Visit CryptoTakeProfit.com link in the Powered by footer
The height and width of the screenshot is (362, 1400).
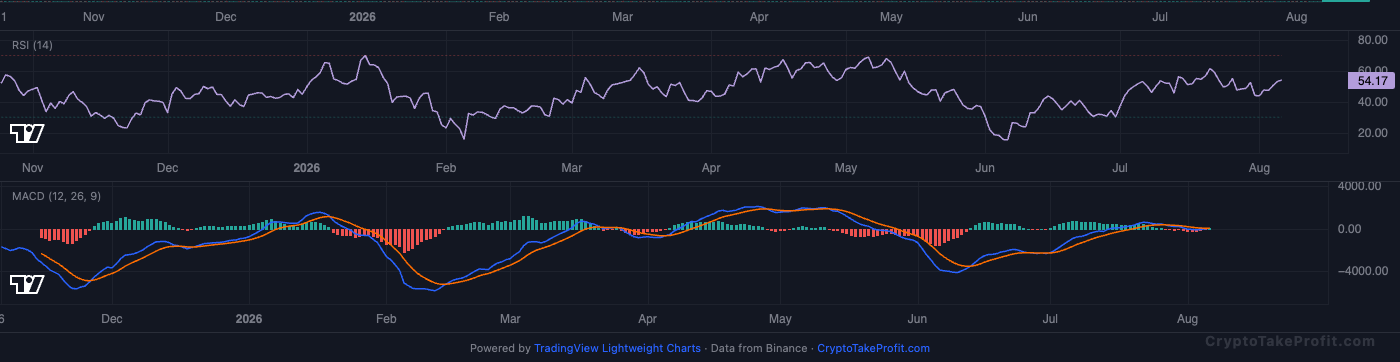coord(873,349)
